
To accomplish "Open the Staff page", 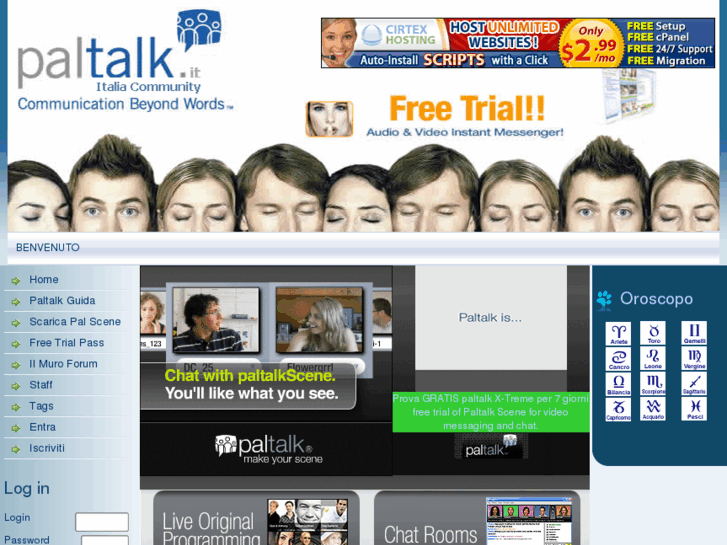I will (x=41, y=385).
